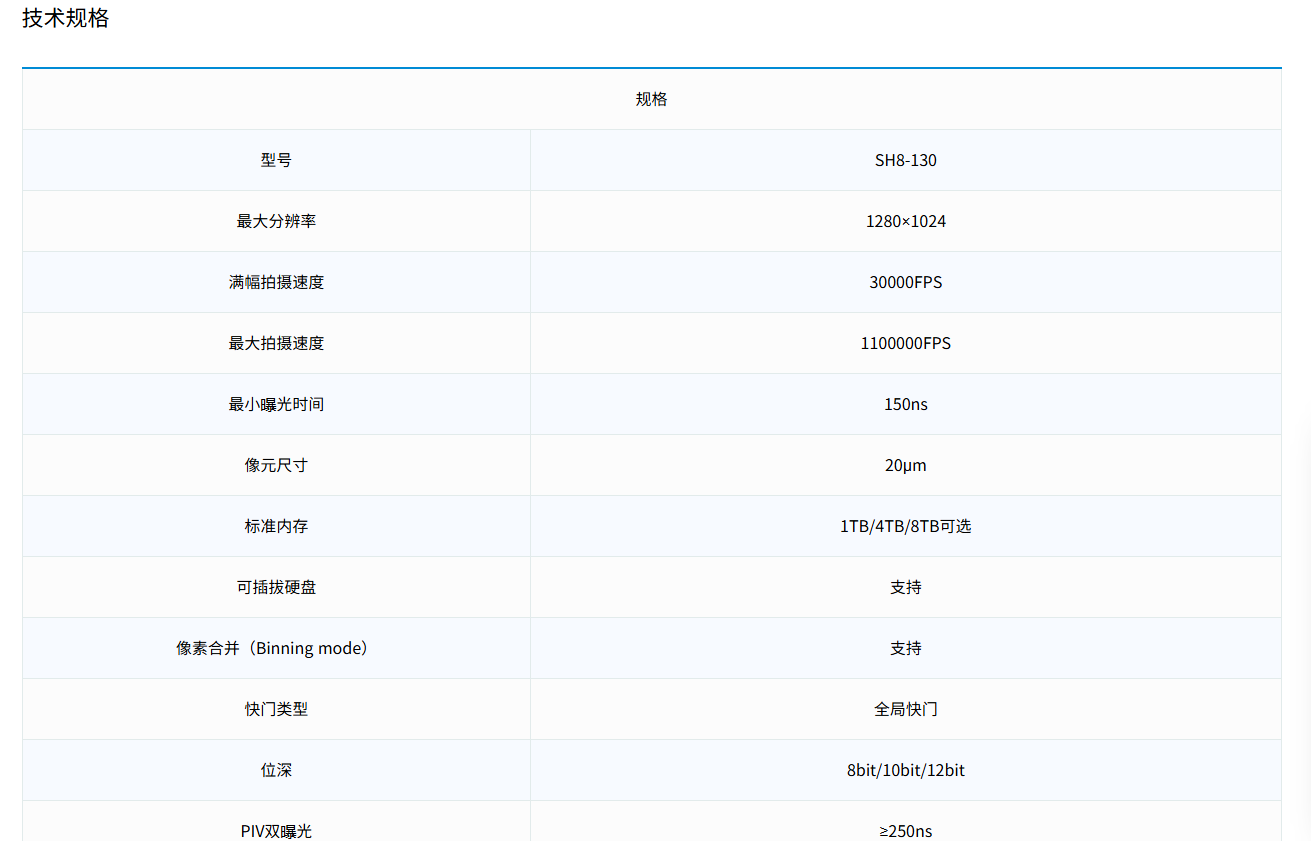1311x841 pixels.
Task: Click the 8bit/10bit/12bit value cell
Action: tap(905, 770)
